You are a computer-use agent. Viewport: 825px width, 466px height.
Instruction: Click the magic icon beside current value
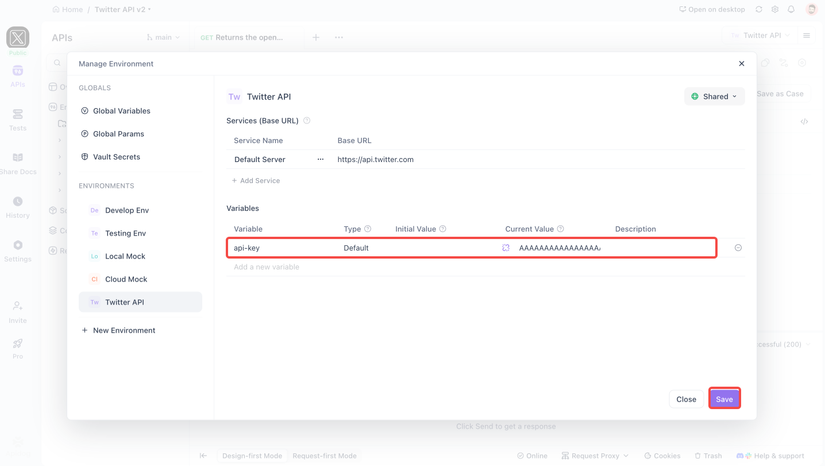click(x=506, y=248)
